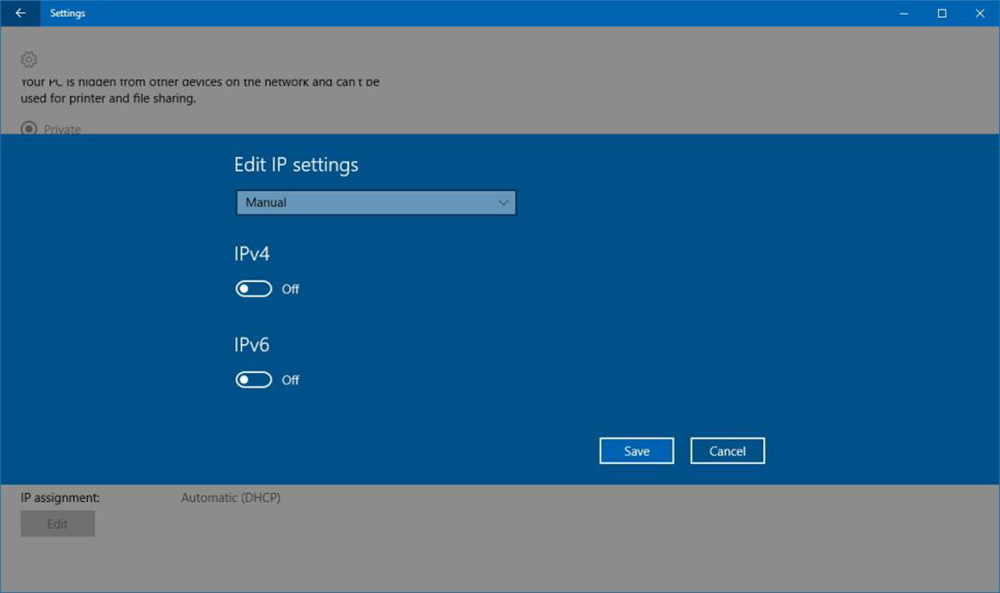Close the Settings window
Screen dimensions: 1000x593
(980, 13)
